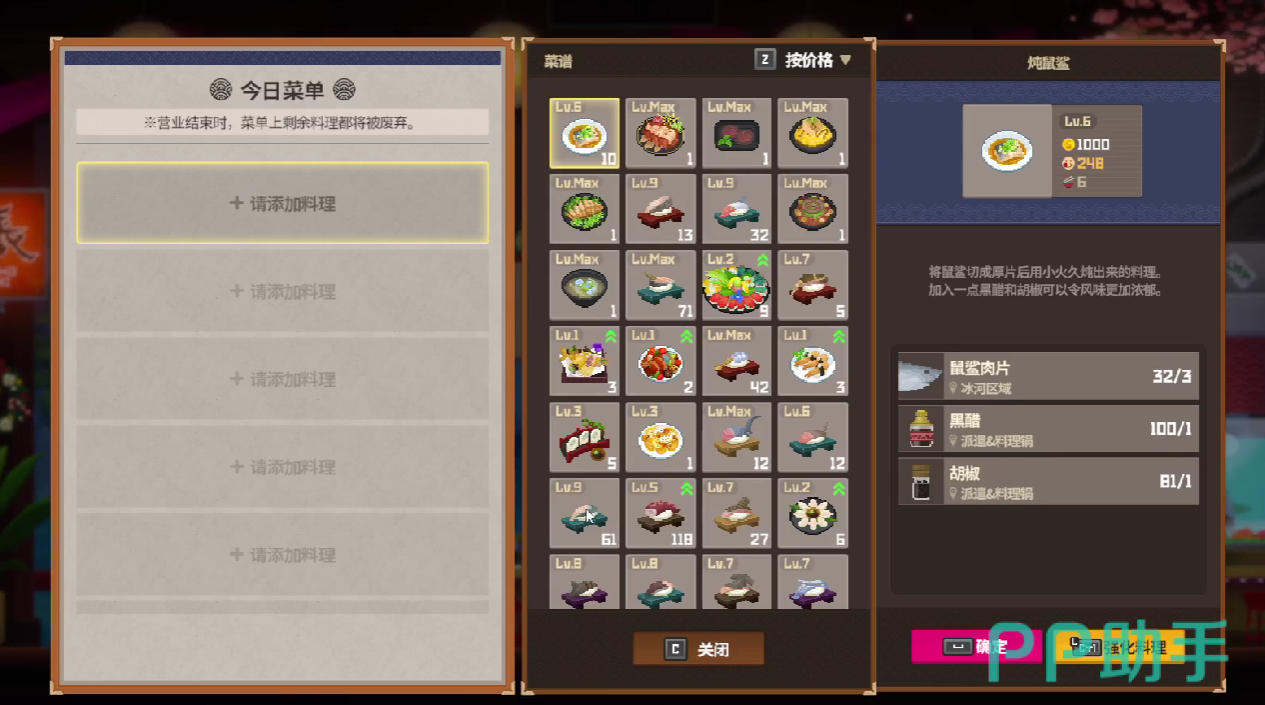This screenshot has width=1265, height=705.
Task: Click the highlighted first 请添加料理 slot
Action: tap(283, 203)
